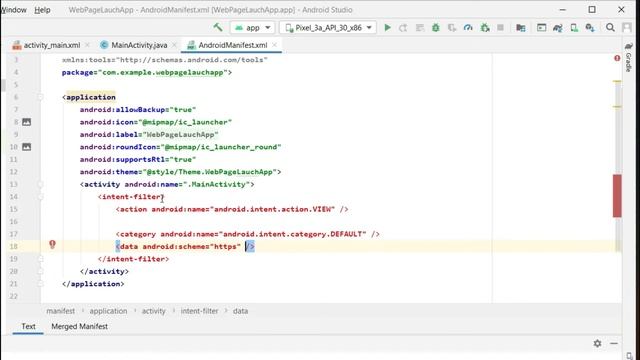The width and height of the screenshot is (640, 360).
Task: Open the Gradle side tool window
Action: 629,57
